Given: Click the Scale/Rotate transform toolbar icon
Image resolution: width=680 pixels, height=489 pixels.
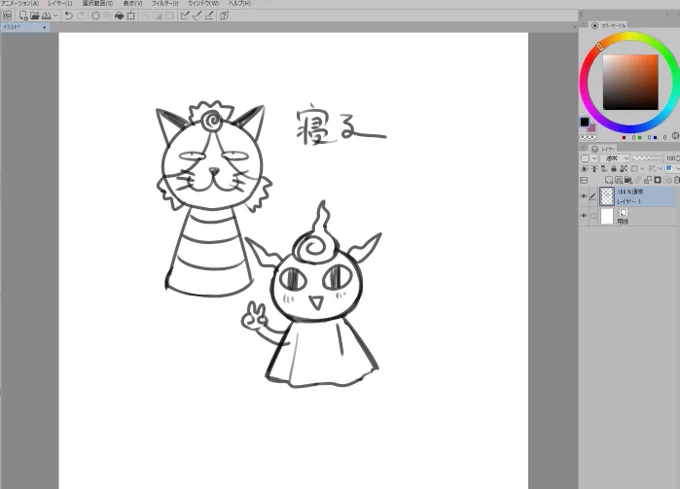Looking at the screenshot, I should click(131, 16).
